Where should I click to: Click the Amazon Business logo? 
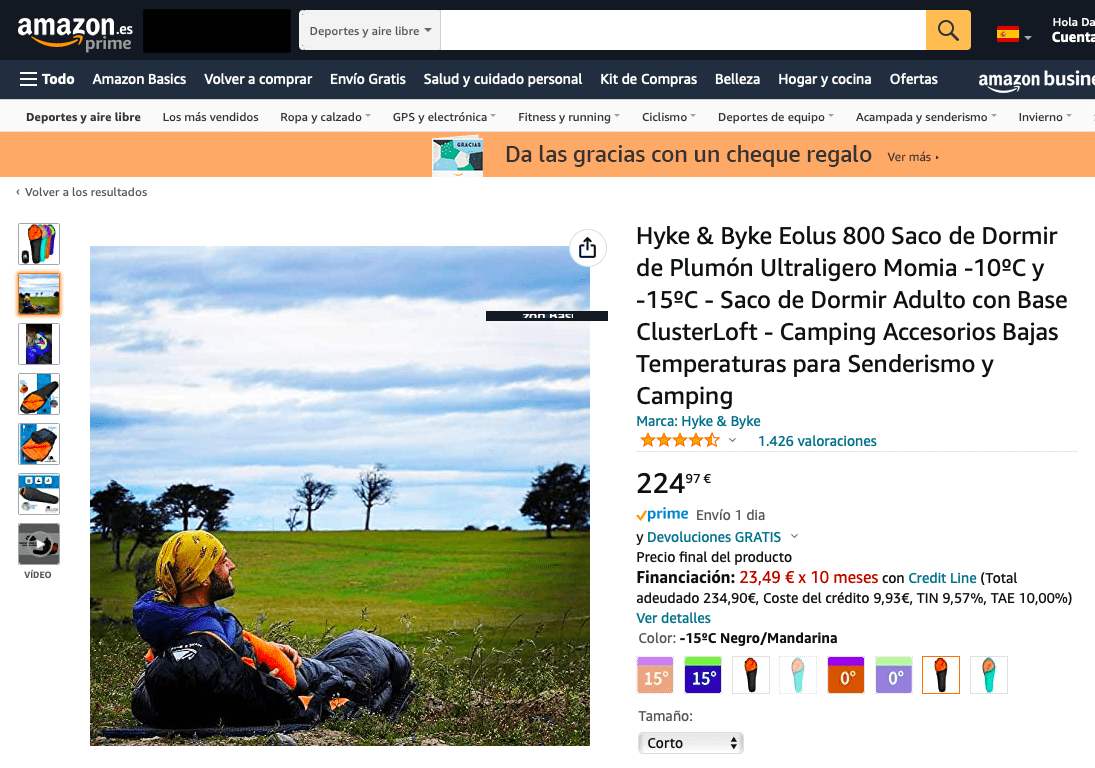[x=1036, y=80]
